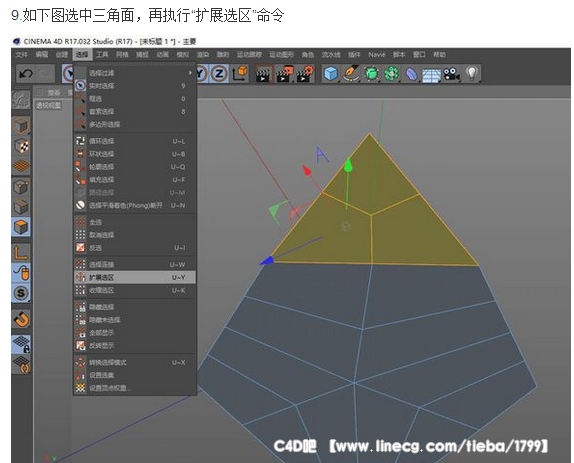574x463 pixels.
Task: Toggle the Y axis lock
Action: (201, 74)
